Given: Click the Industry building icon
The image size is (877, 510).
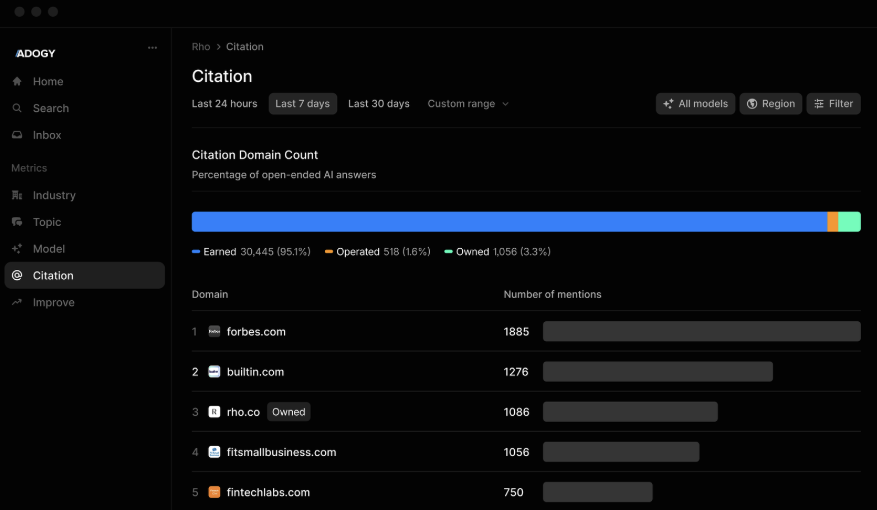Looking at the screenshot, I should tap(17, 196).
